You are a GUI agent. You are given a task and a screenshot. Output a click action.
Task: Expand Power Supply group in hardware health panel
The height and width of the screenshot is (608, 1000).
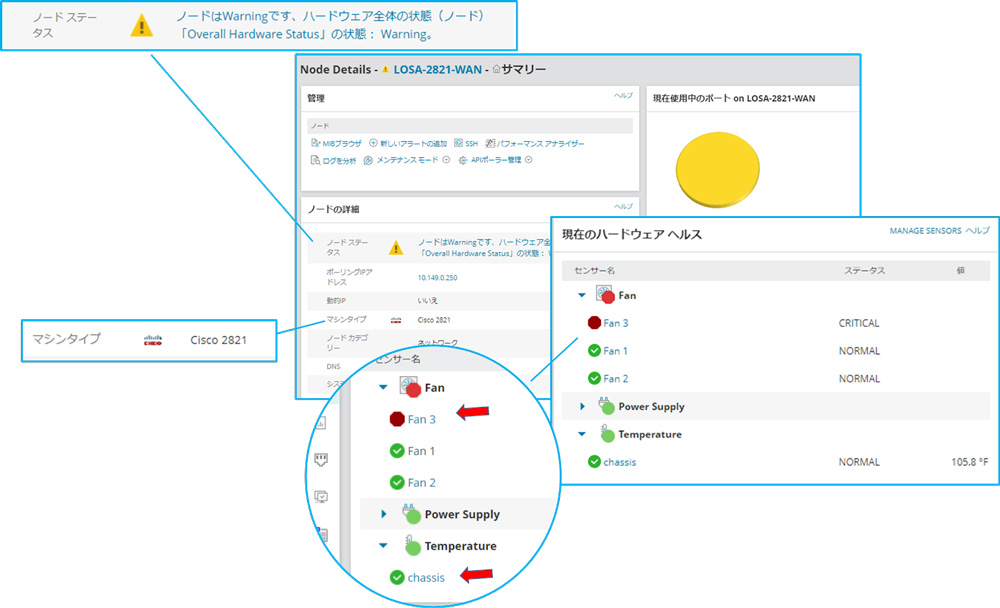click(x=582, y=406)
